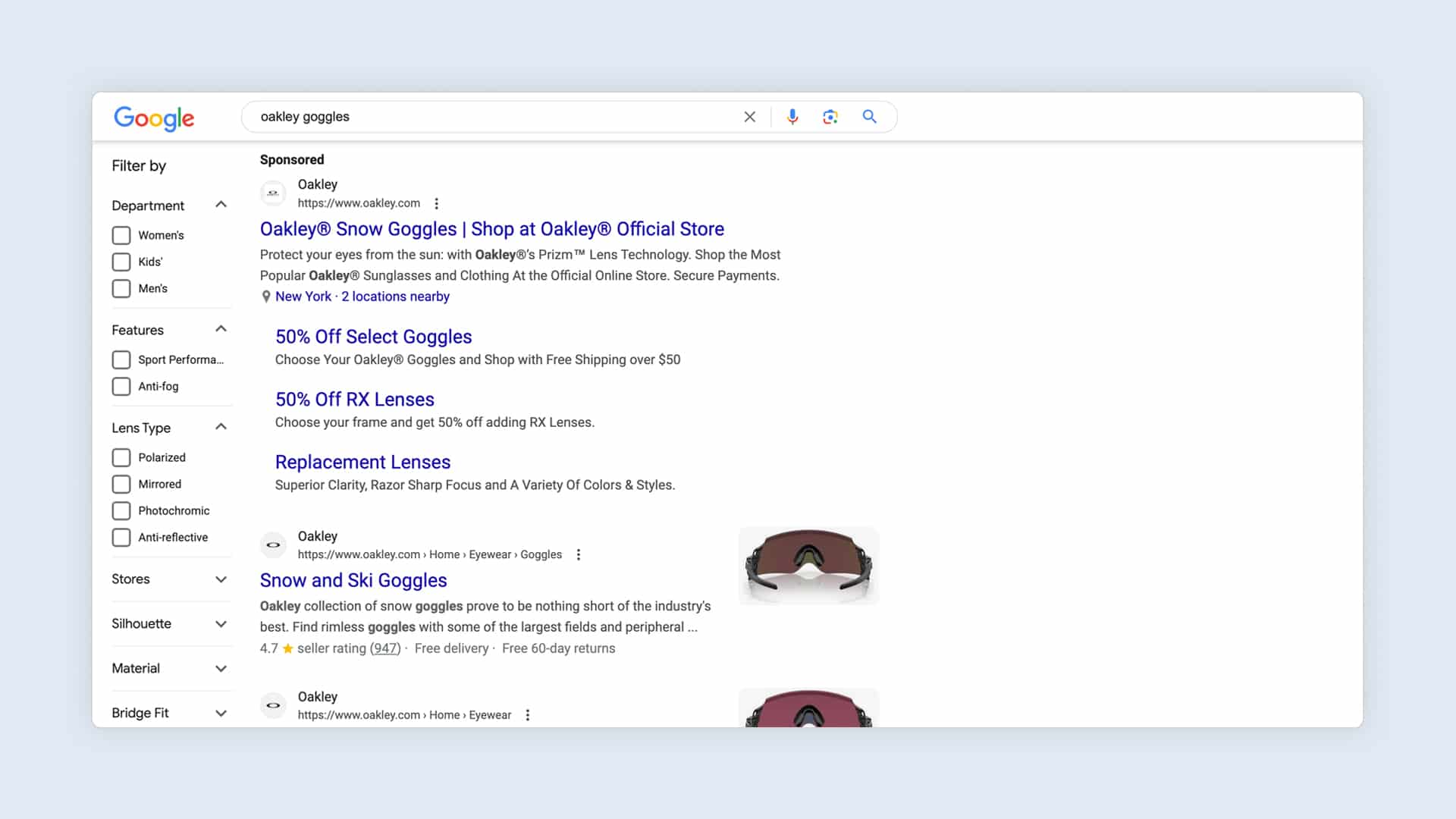Click the location pin icon near New York
Screen dimensions: 1456x819
(x=266, y=297)
